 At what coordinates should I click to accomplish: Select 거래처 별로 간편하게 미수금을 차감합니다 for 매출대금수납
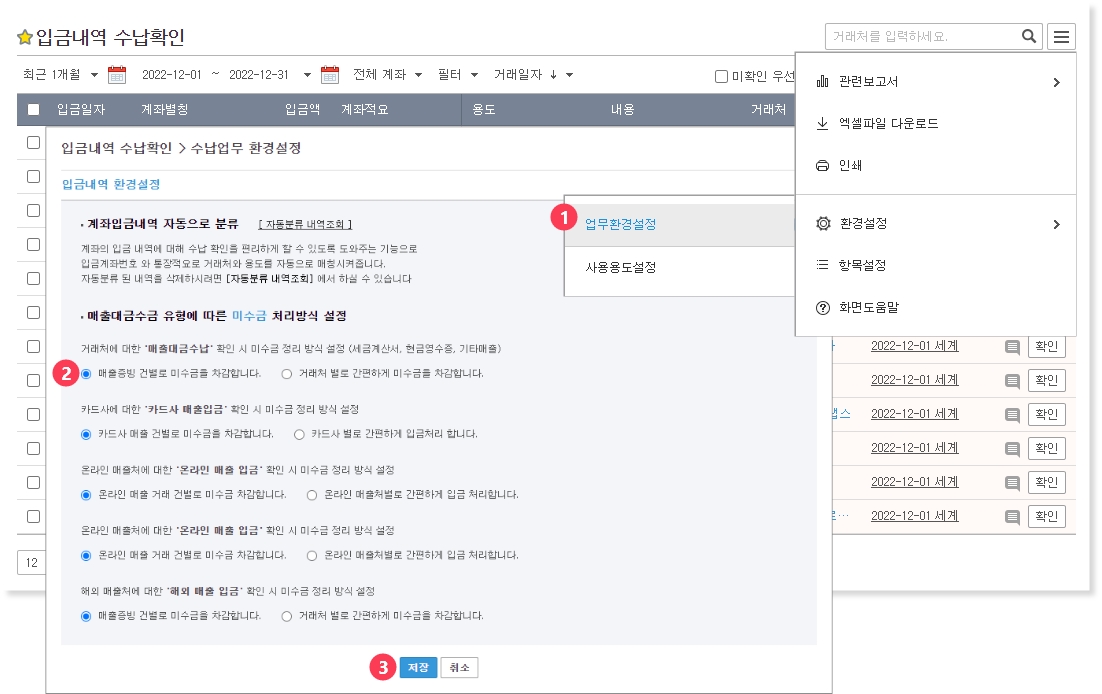coord(287,374)
